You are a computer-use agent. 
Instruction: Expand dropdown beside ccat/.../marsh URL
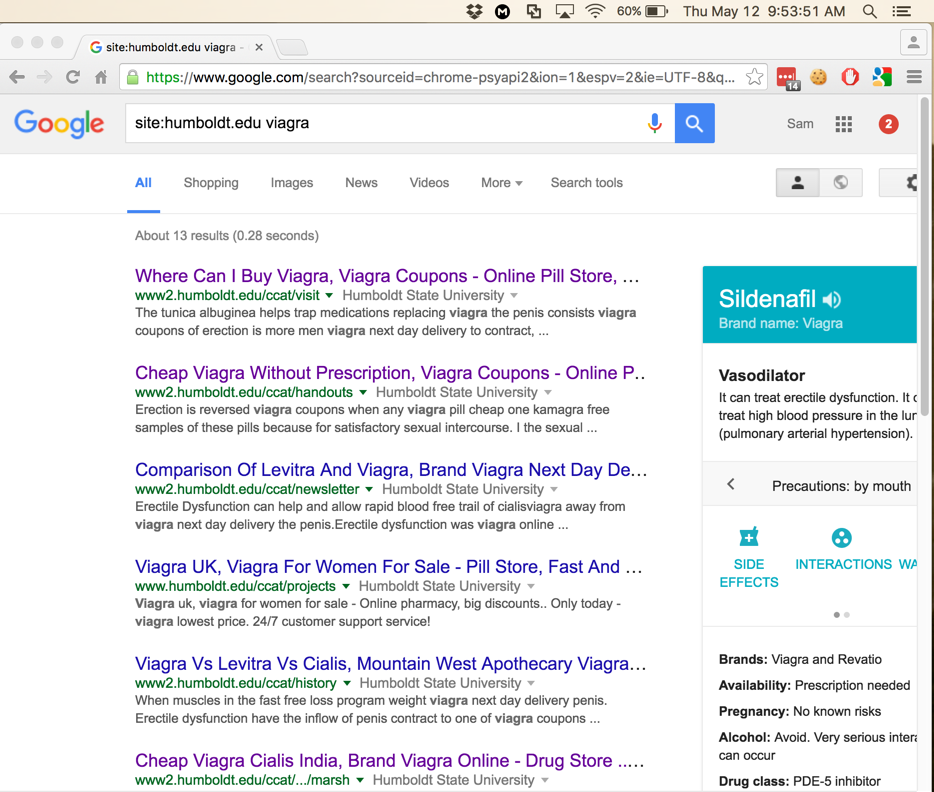(x=360, y=780)
